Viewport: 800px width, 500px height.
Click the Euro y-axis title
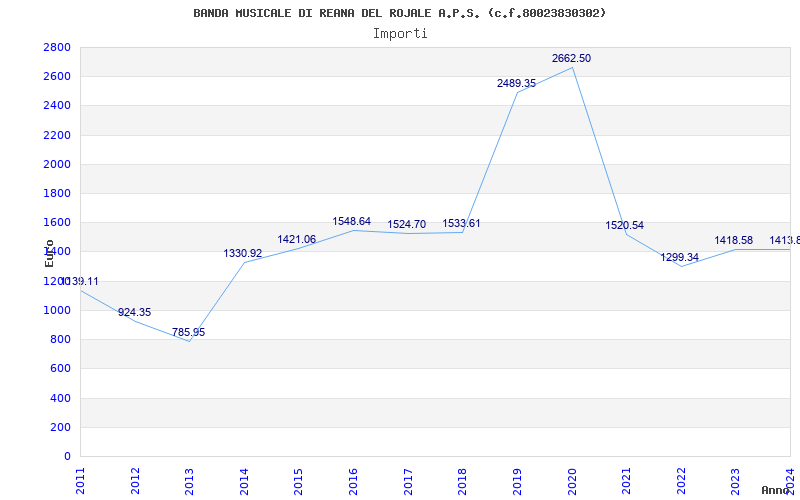tap(49, 253)
